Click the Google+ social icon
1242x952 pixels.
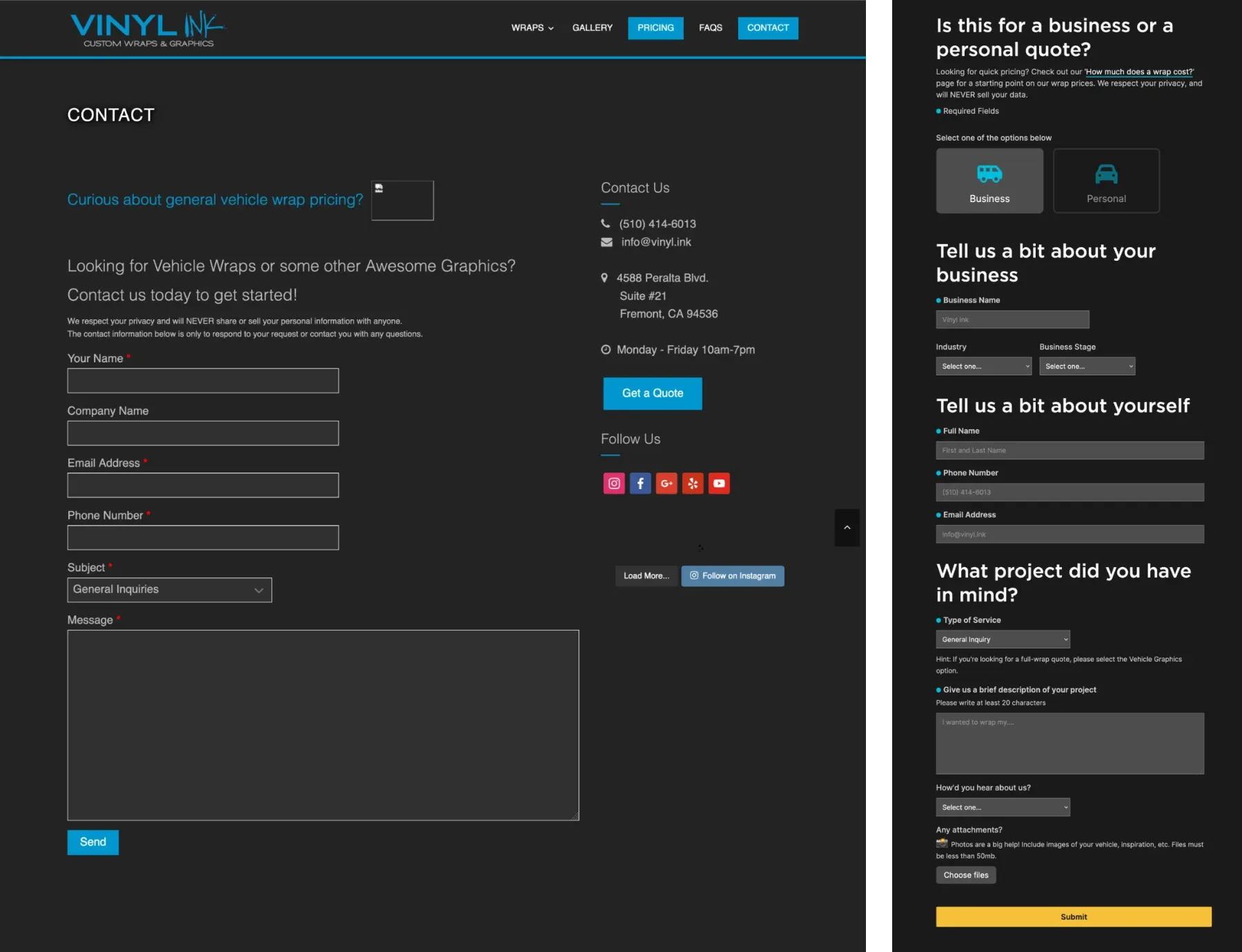[666, 483]
